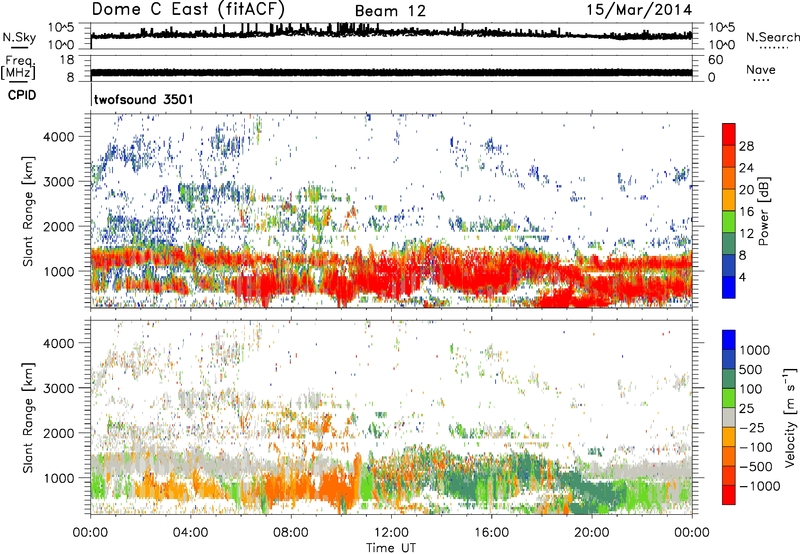
Task: Click the 'N.Search' legend label
Action: (x=772, y=37)
